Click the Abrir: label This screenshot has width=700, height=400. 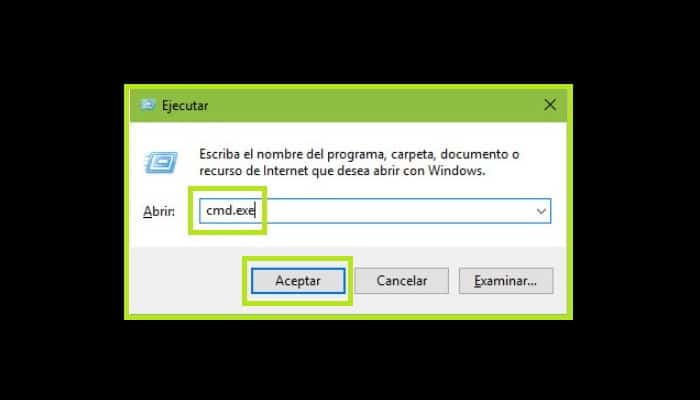tap(158, 212)
